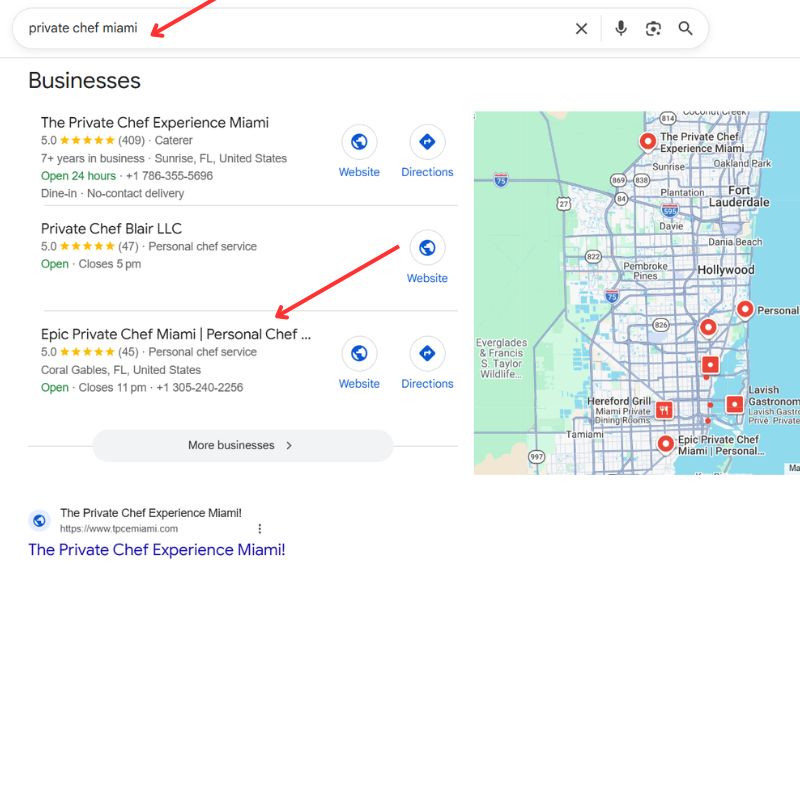Open The Private Chef Experience Miami! blue result link
This screenshot has height=800, width=800.
pos(157,550)
